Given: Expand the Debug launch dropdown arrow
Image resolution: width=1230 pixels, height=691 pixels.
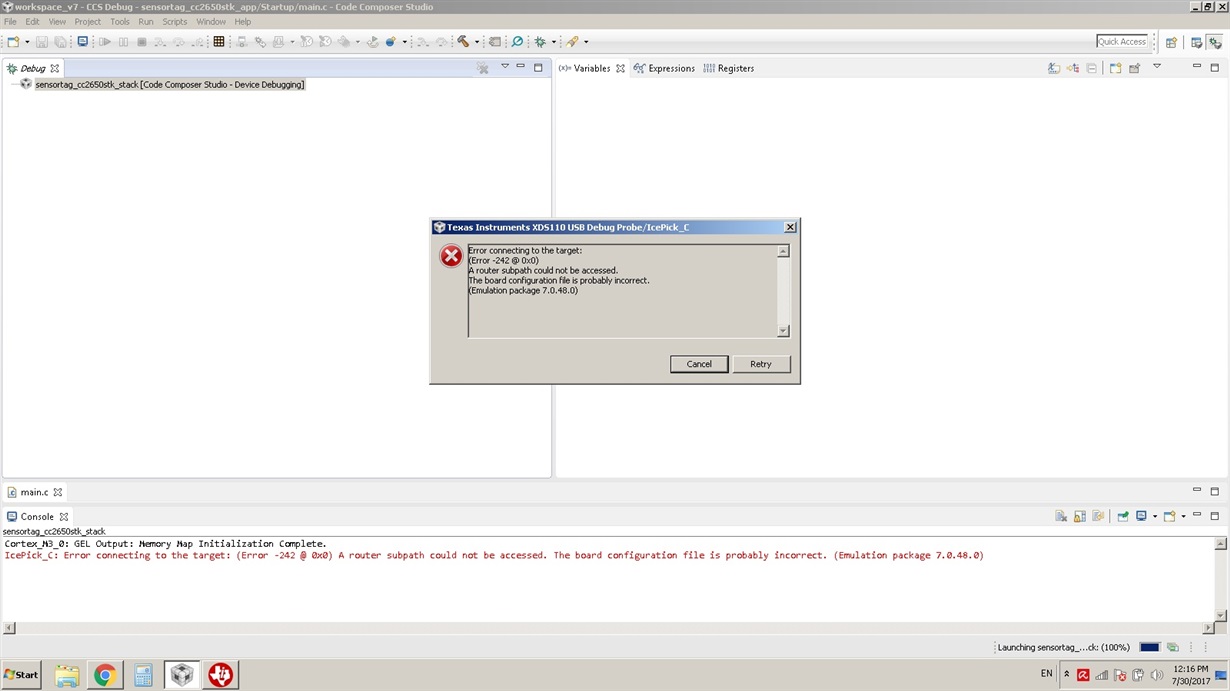Looking at the screenshot, I should [553, 42].
